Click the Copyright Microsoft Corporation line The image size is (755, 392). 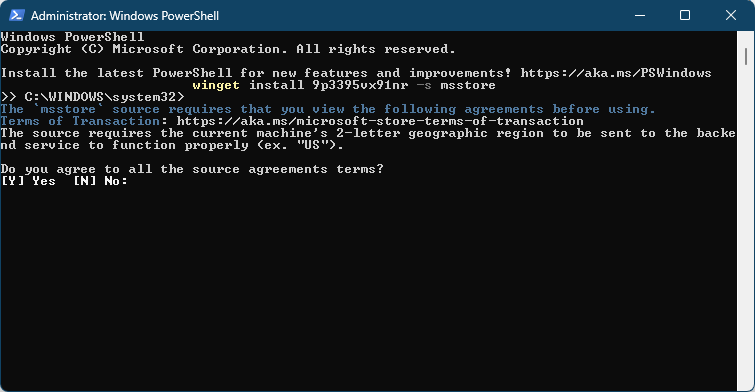pyautogui.click(x=228, y=49)
